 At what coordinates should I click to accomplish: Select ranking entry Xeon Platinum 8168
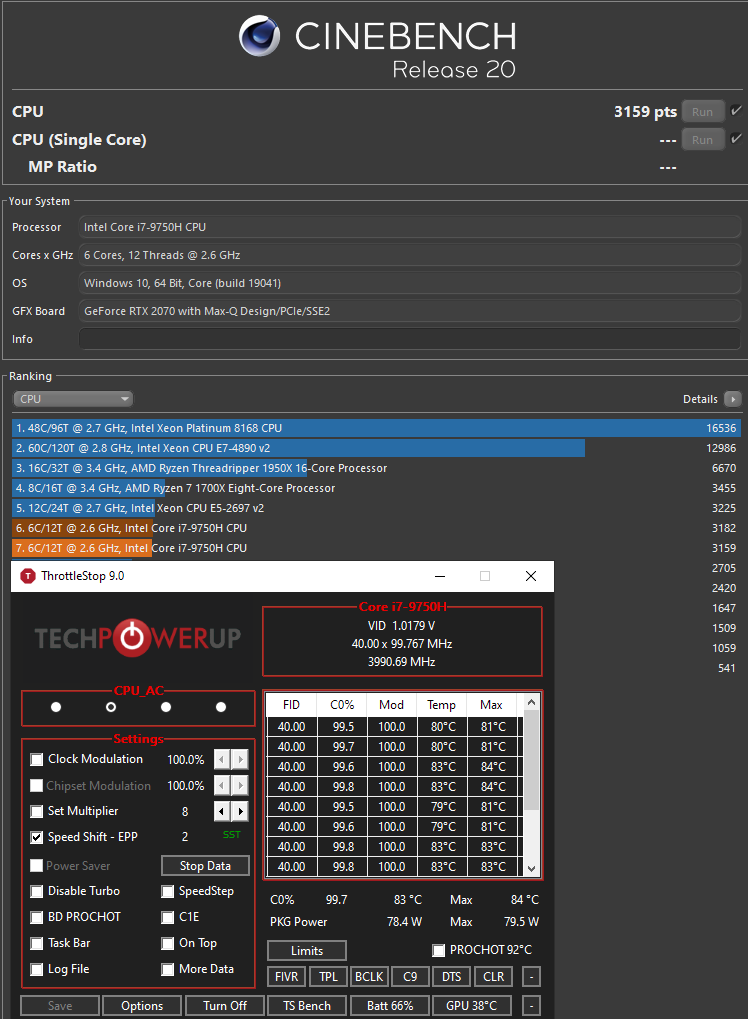tap(376, 428)
